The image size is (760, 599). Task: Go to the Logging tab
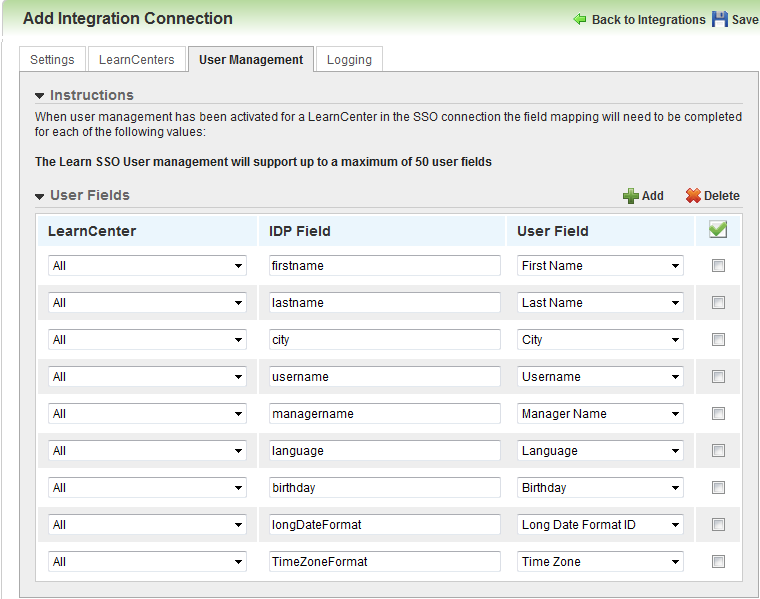click(x=349, y=60)
